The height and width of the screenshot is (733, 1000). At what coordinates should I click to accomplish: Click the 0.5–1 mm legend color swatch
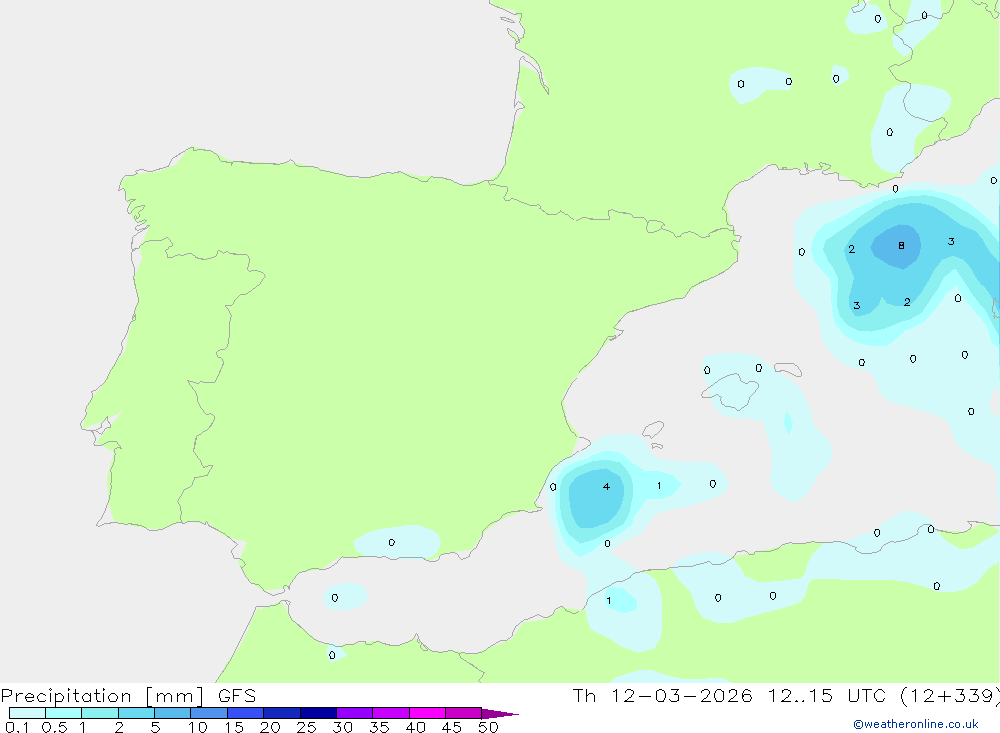(64, 713)
